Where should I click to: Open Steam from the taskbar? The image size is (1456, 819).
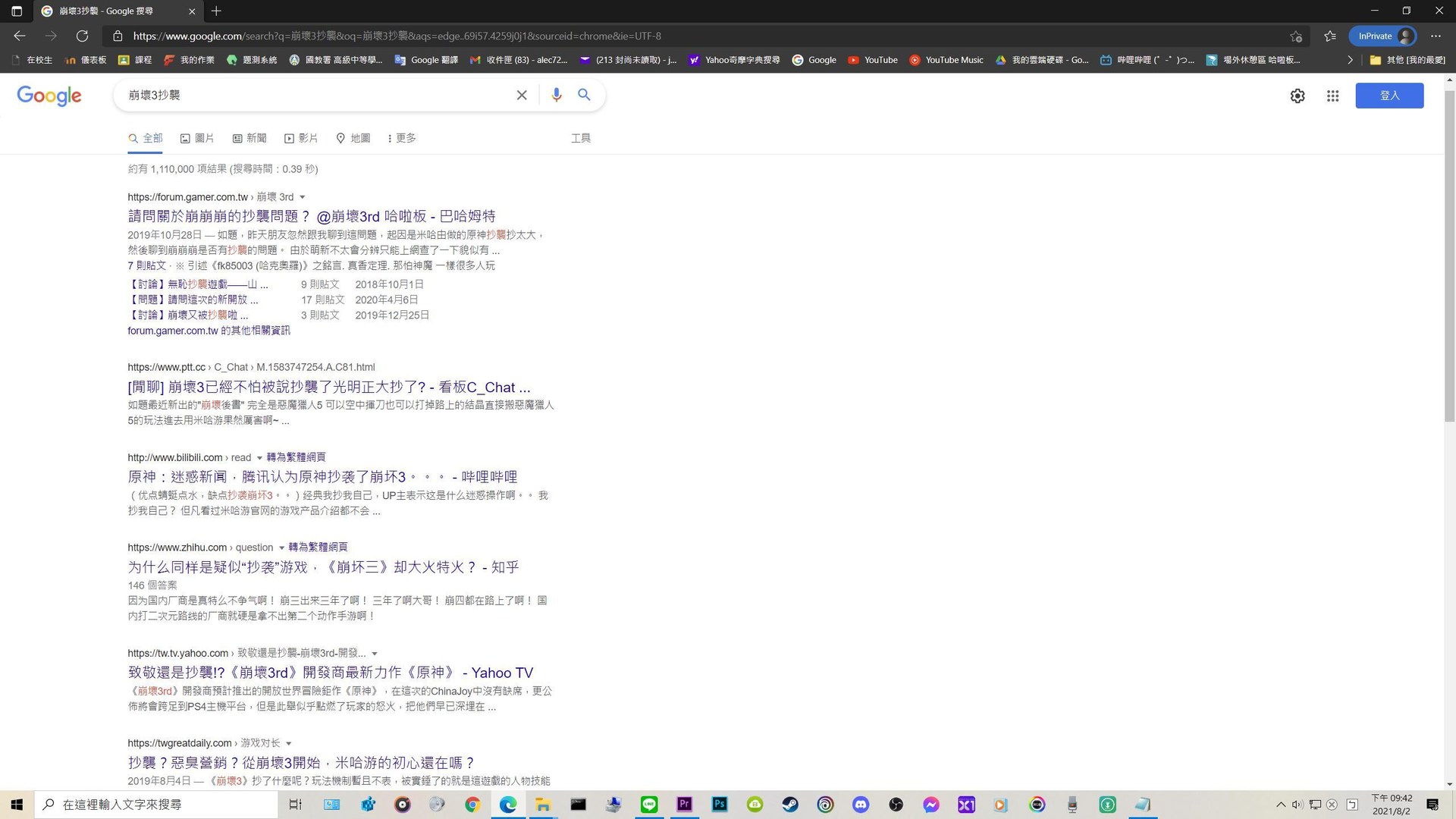tap(790, 805)
